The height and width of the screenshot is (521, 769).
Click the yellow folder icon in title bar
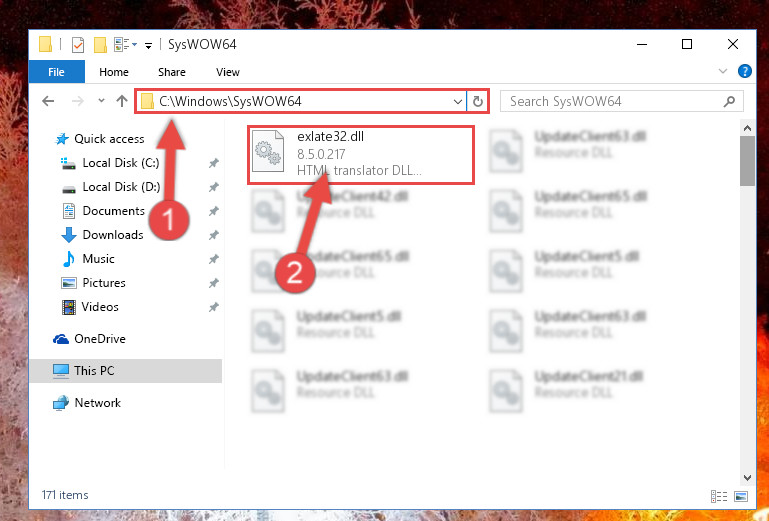(x=46, y=44)
